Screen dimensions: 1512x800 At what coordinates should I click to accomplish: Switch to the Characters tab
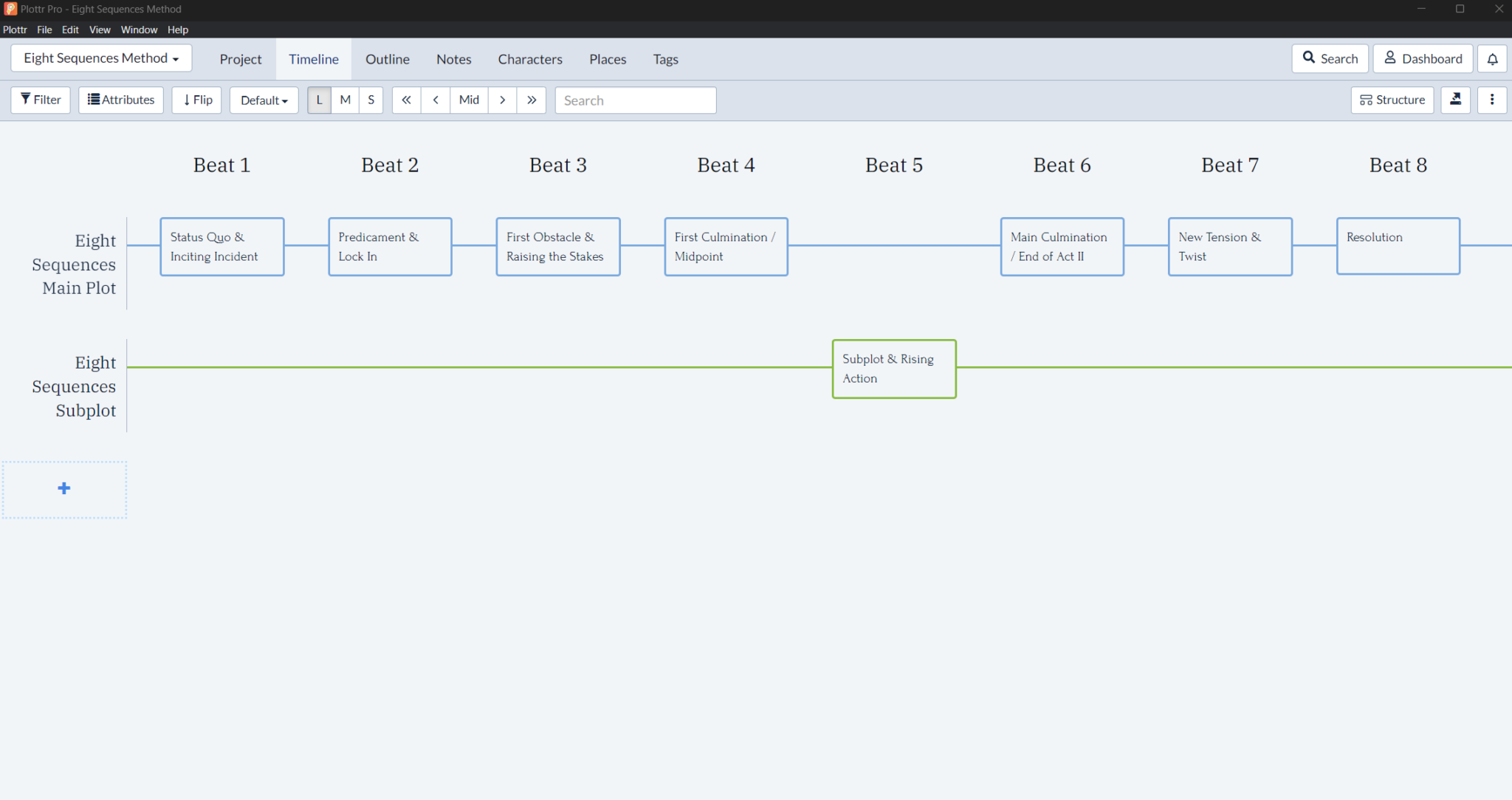530,59
